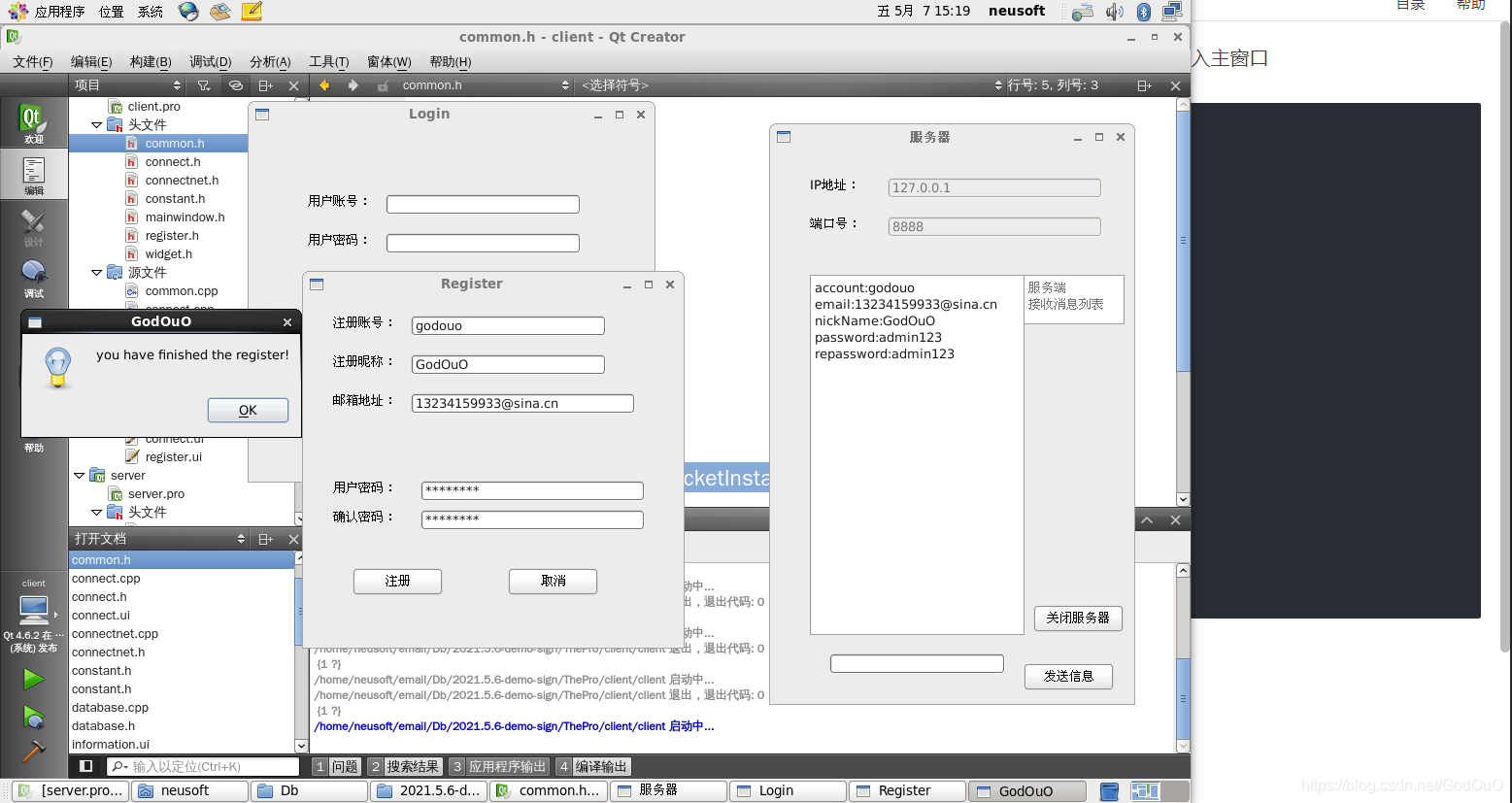
Task: Collapse the server project node
Action: [x=79, y=476]
